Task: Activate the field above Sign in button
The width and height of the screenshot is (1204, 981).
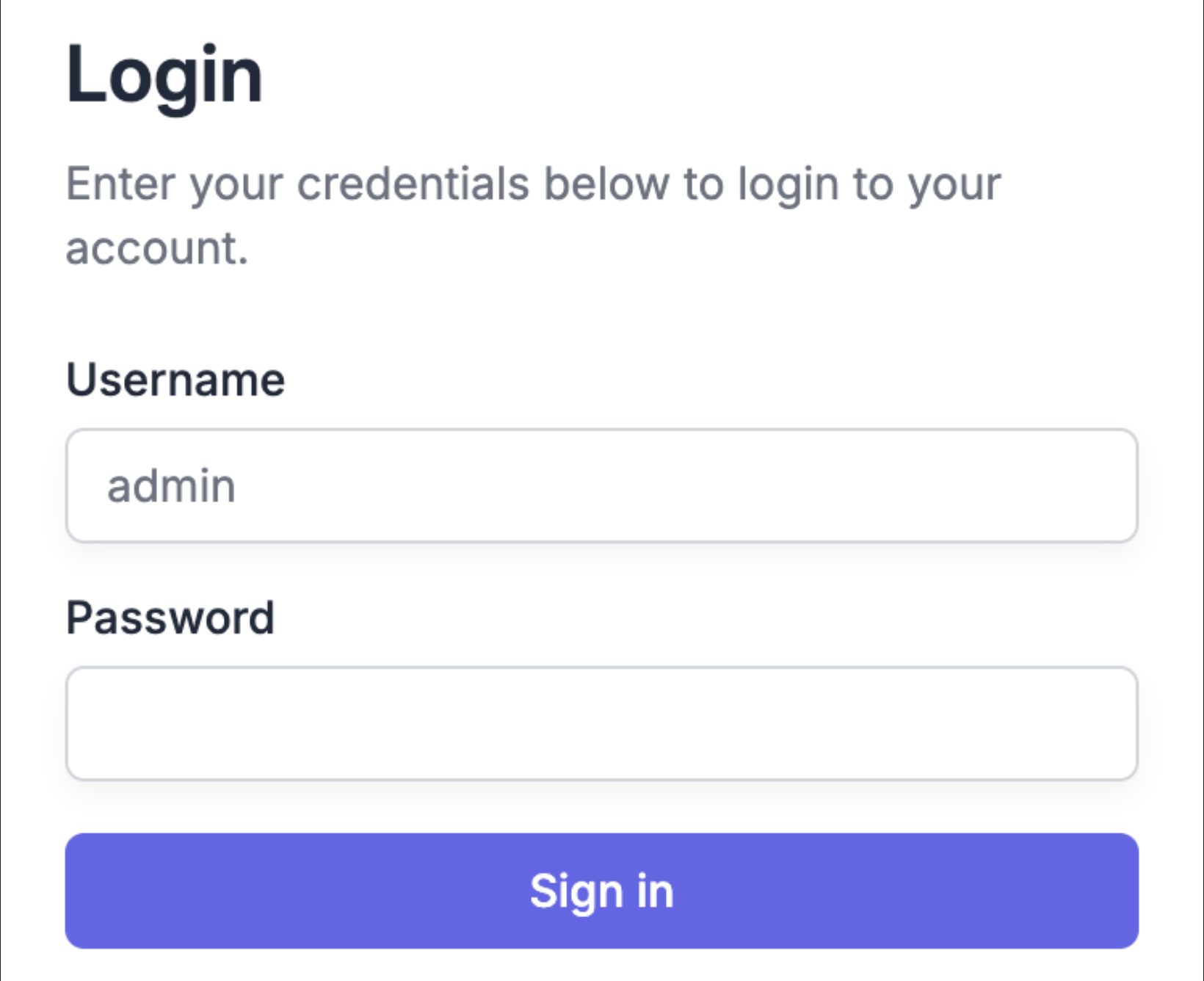Action: click(x=602, y=723)
